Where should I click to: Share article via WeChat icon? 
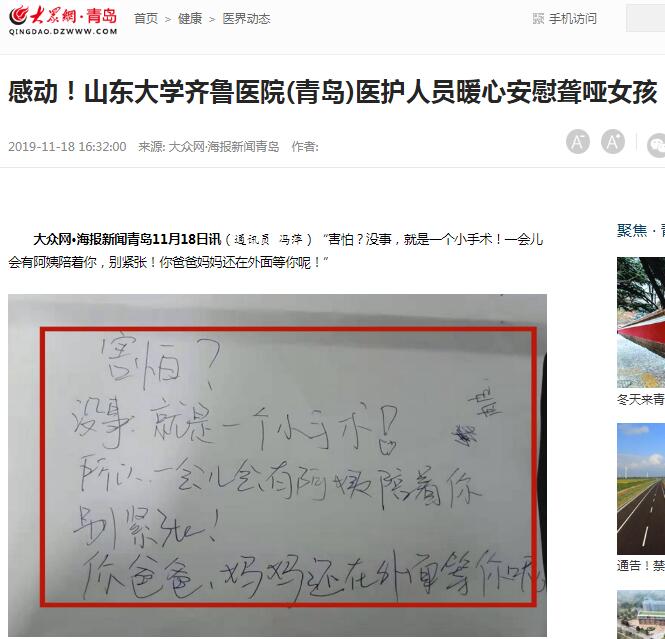(x=656, y=145)
